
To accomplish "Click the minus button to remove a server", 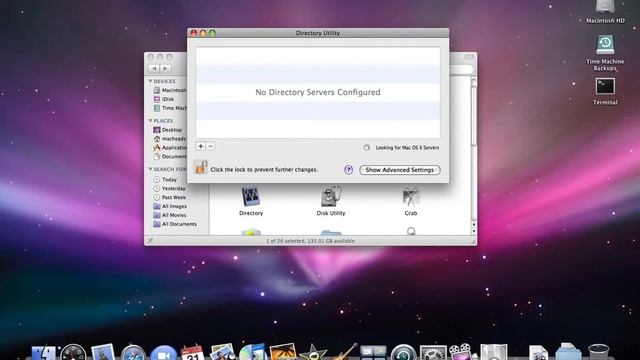I will coord(211,146).
